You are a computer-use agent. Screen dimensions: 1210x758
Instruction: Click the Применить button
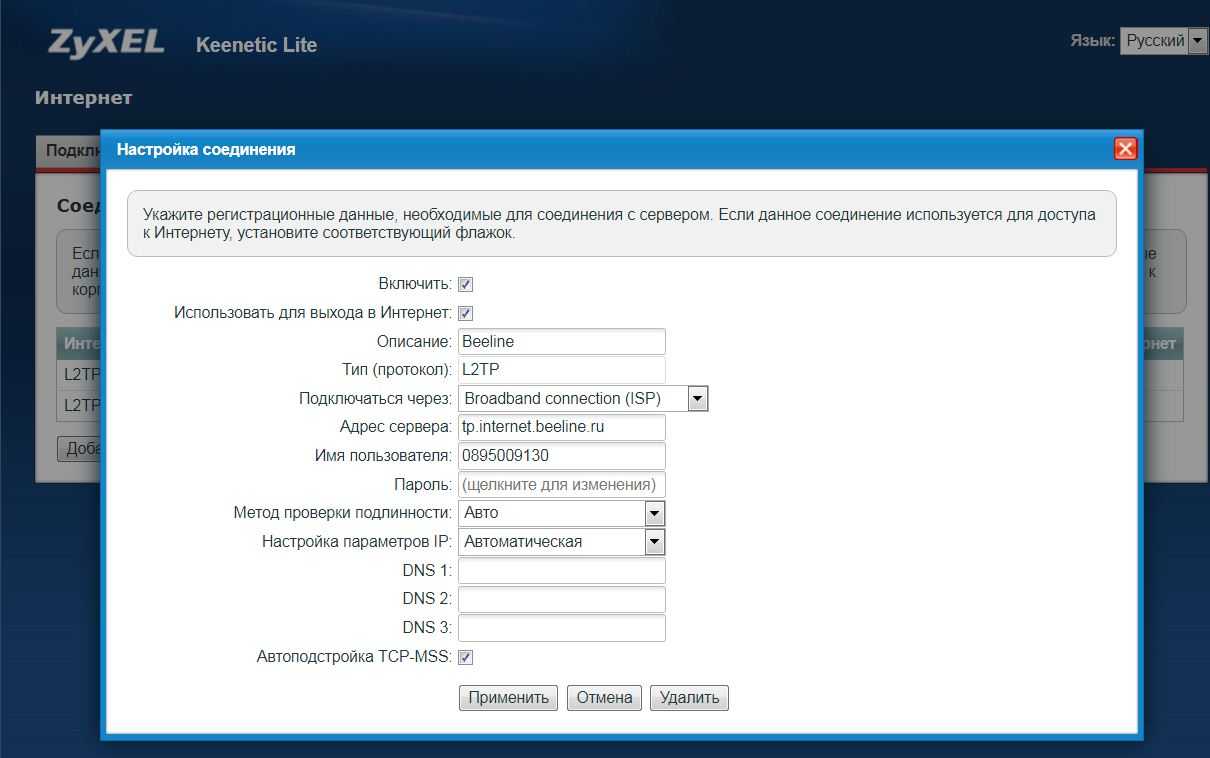pyautogui.click(x=509, y=698)
